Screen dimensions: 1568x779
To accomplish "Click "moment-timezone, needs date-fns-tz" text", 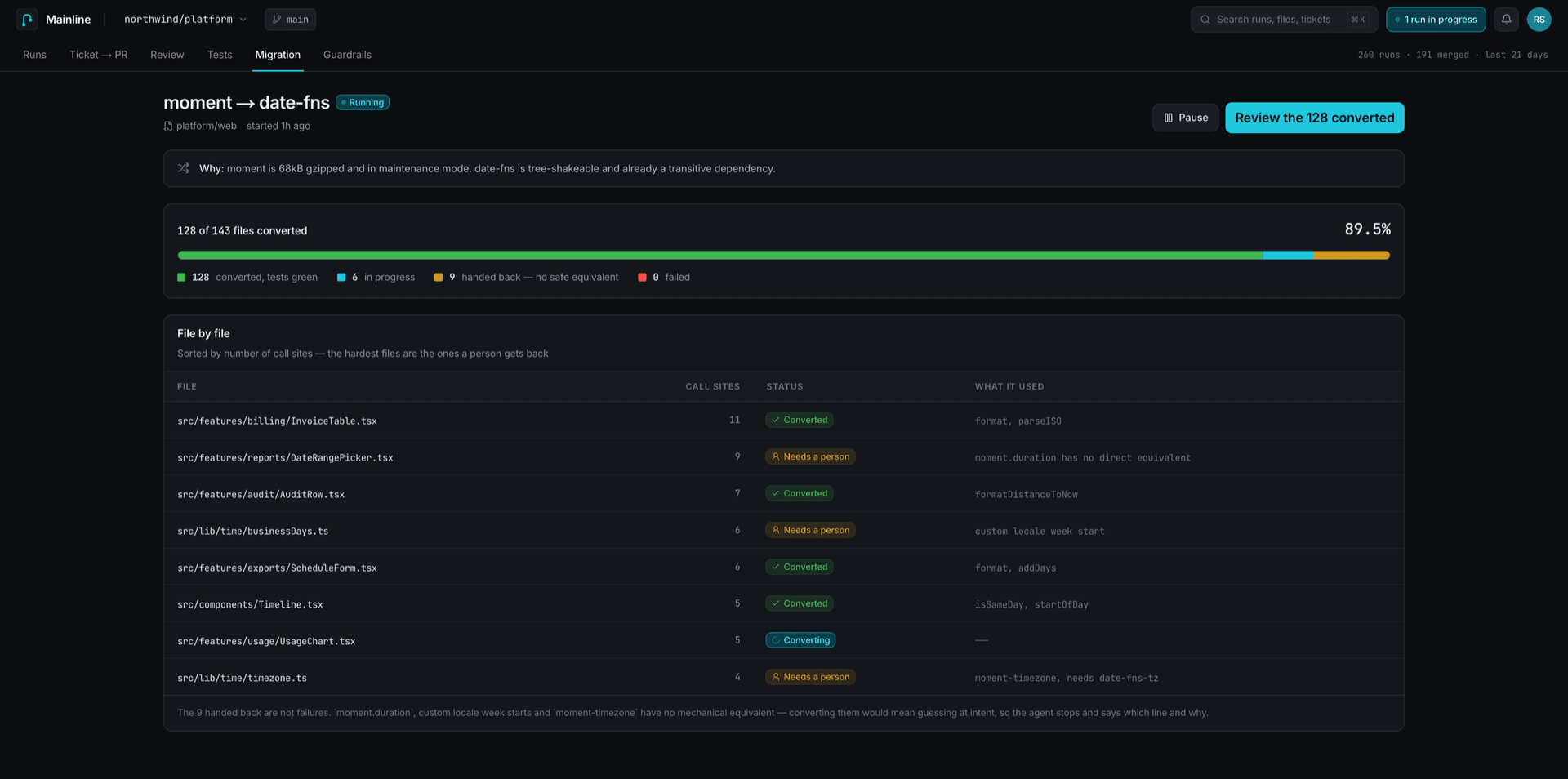I will 1067,679.
